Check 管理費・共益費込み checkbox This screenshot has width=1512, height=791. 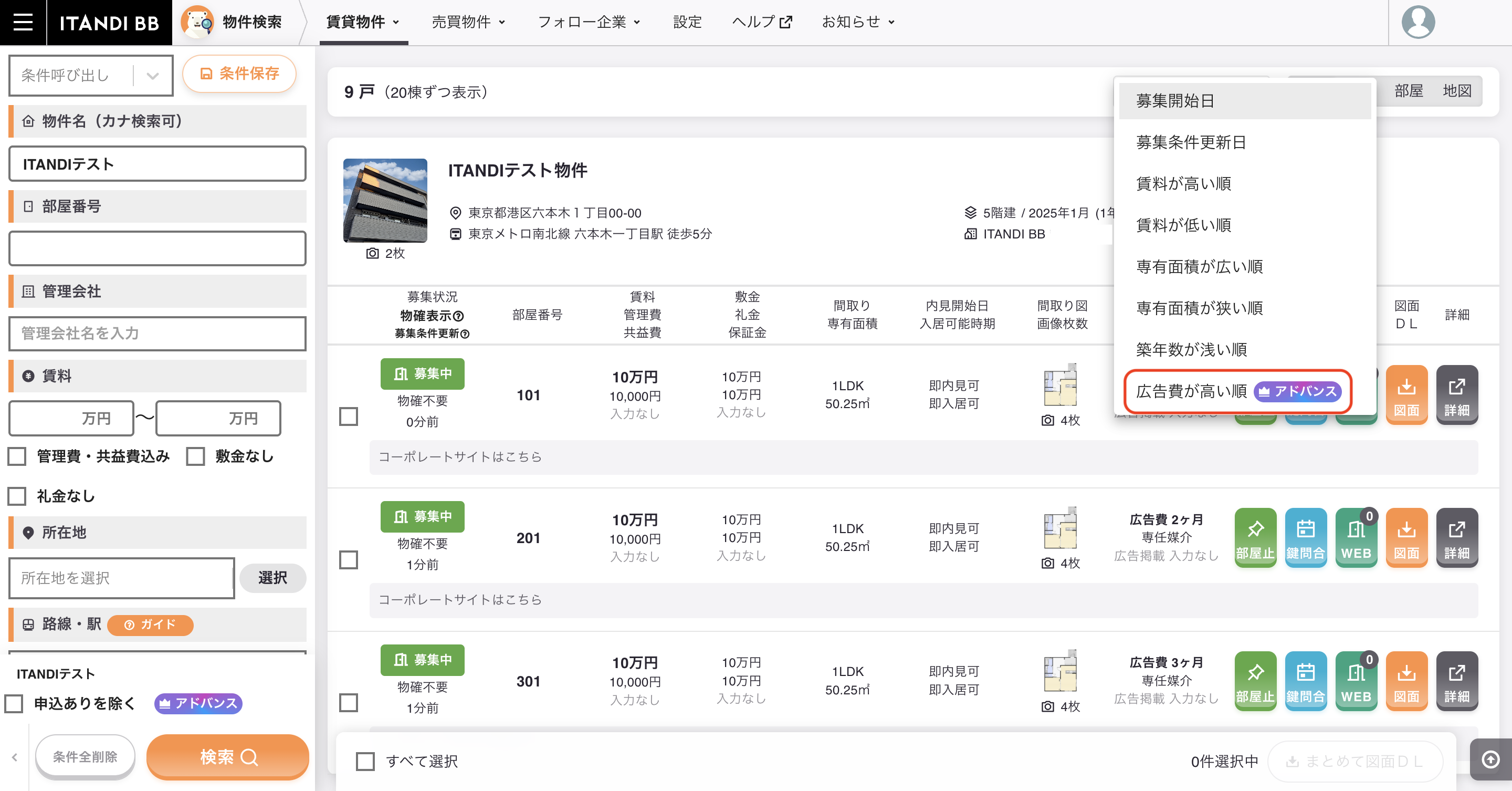pyautogui.click(x=17, y=456)
